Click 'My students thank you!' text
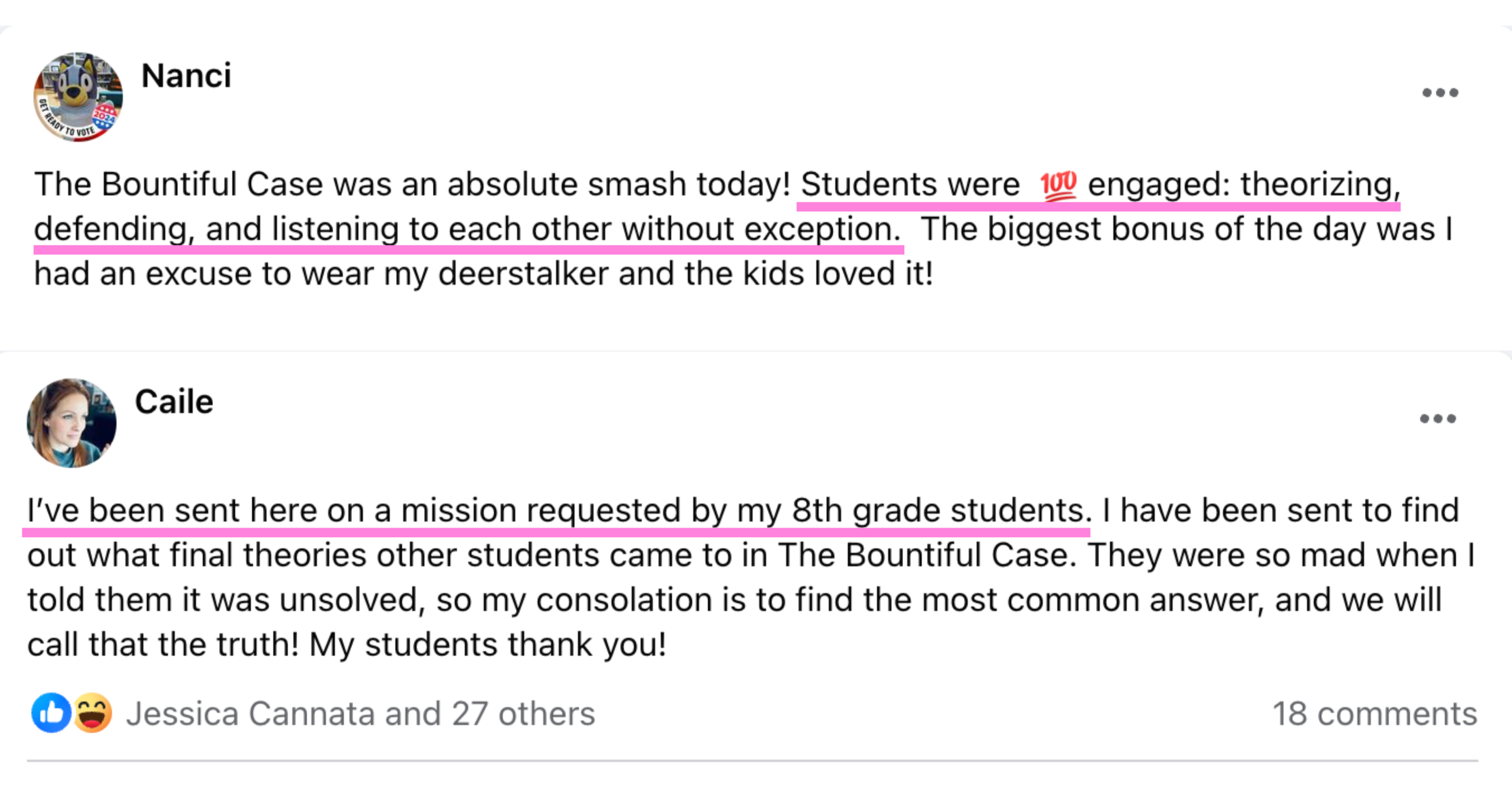The height and width of the screenshot is (791, 1512). pyautogui.click(x=487, y=645)
